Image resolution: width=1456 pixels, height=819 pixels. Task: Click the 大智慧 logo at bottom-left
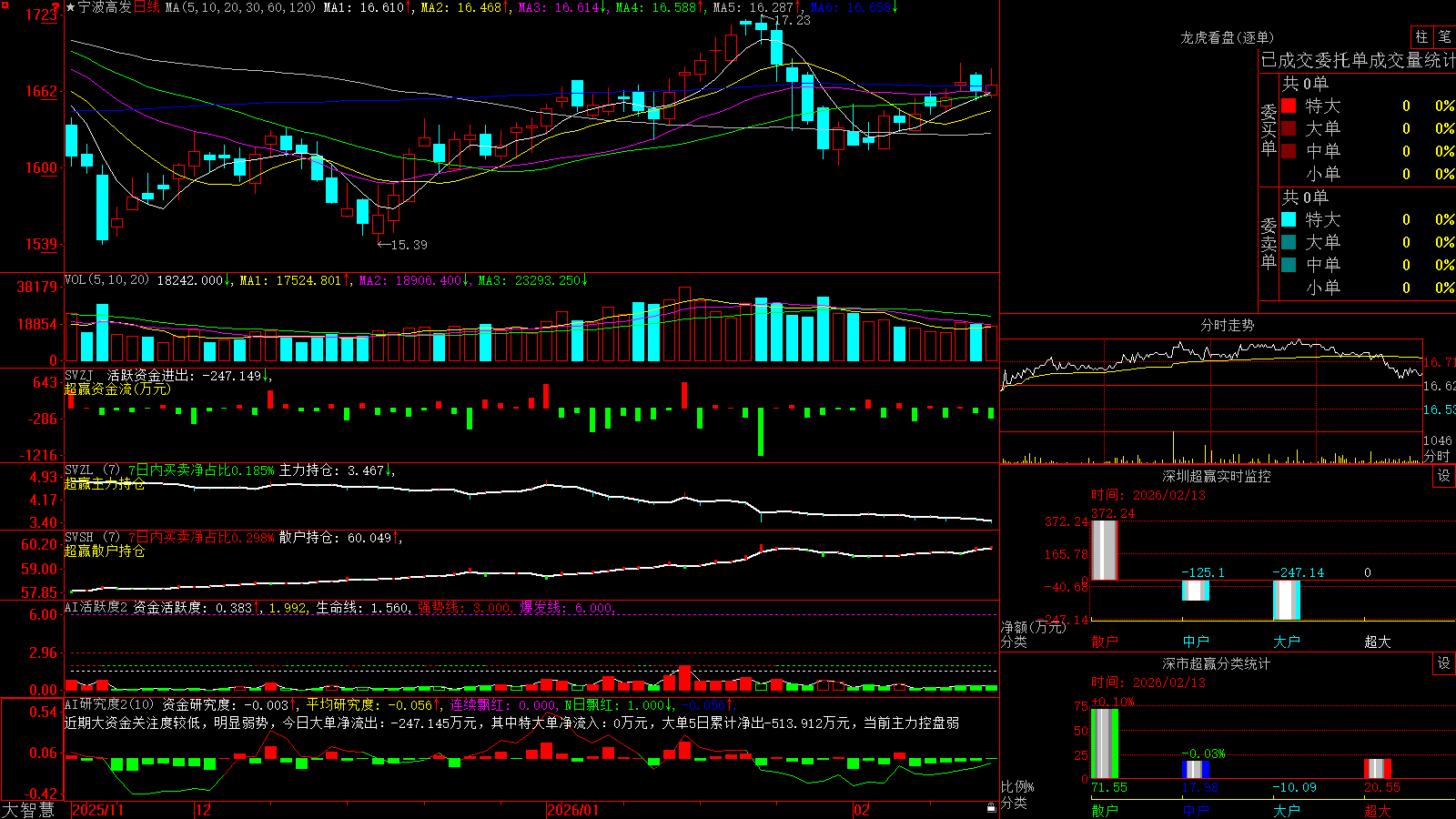28,809
